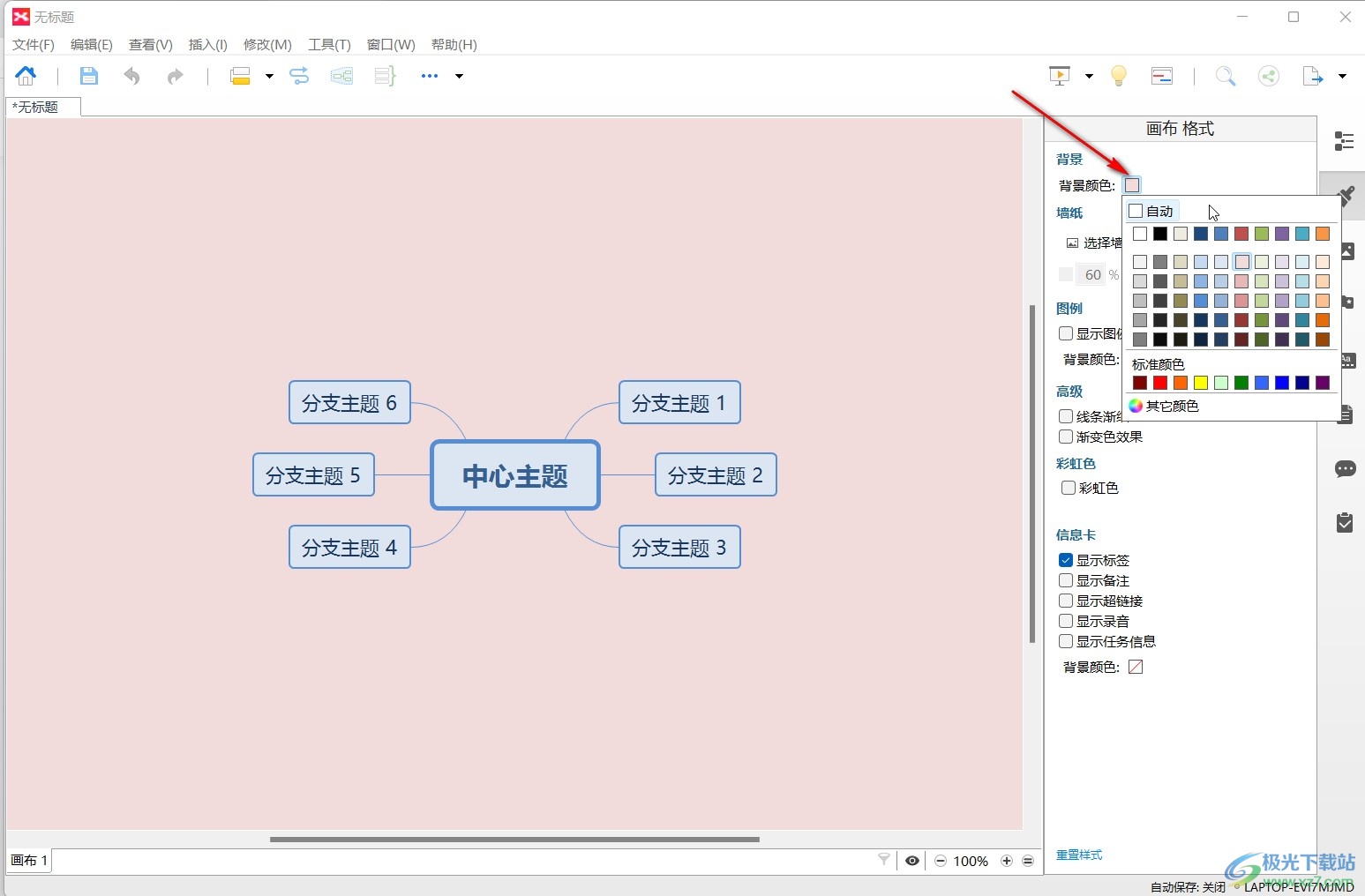Enable 显示备注 checkbox
This screenshot has height=896, width=1365.
pyautogui.click(x=1066, y=580)
